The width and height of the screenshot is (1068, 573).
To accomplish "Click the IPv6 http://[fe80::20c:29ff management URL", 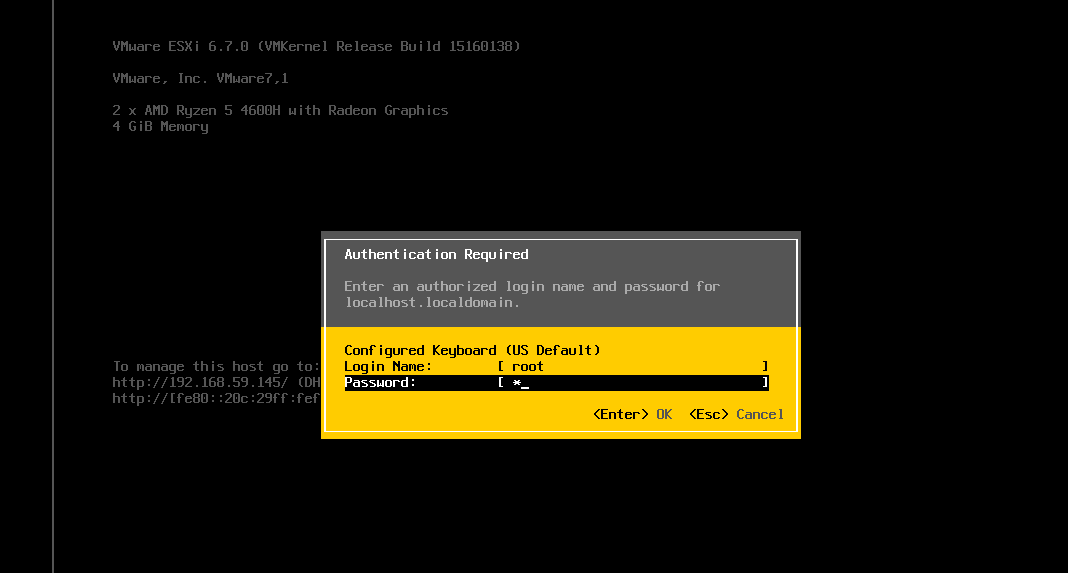I will 216,399.
